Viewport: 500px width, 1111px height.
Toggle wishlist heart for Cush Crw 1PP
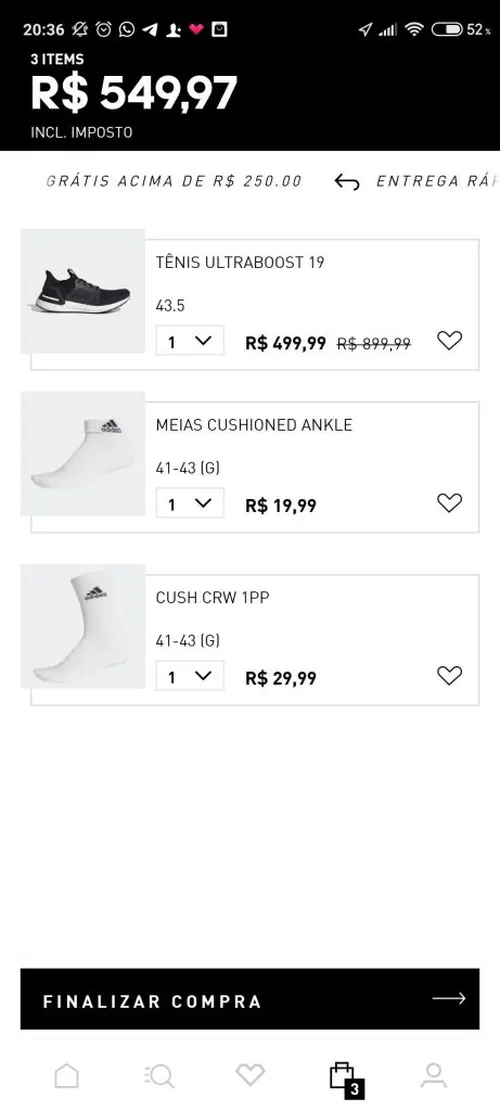coord(449,675)
